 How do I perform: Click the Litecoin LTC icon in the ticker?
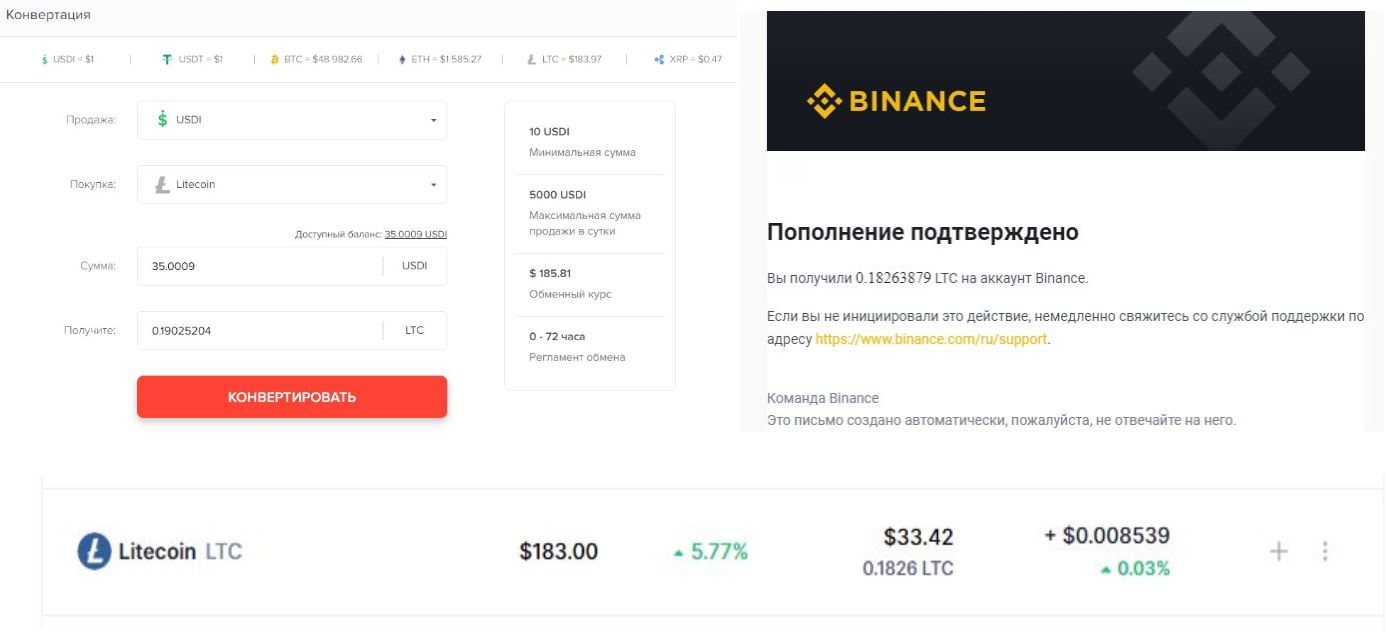532,60
